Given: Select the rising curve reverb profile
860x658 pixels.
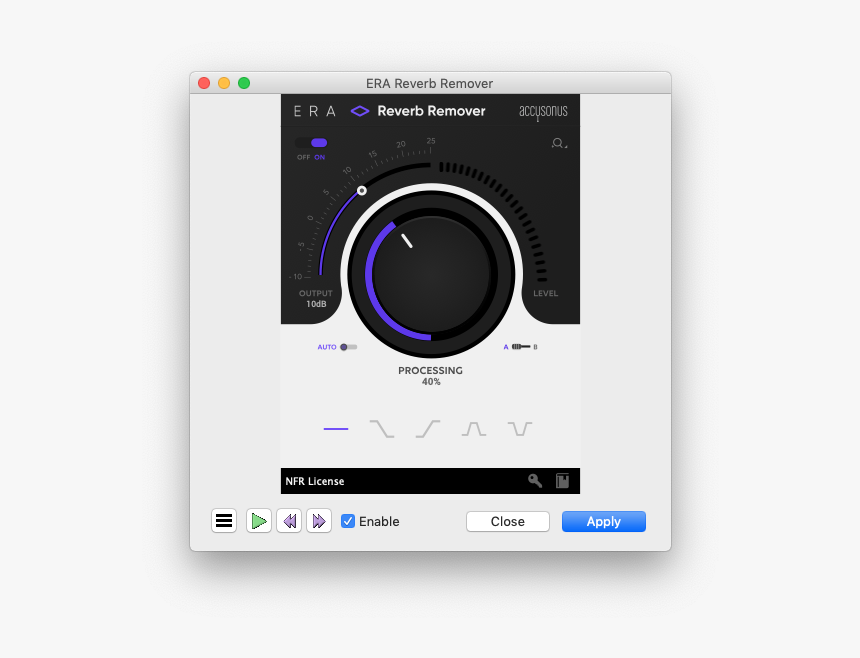Looking at the screenshot, I should 428,428.
